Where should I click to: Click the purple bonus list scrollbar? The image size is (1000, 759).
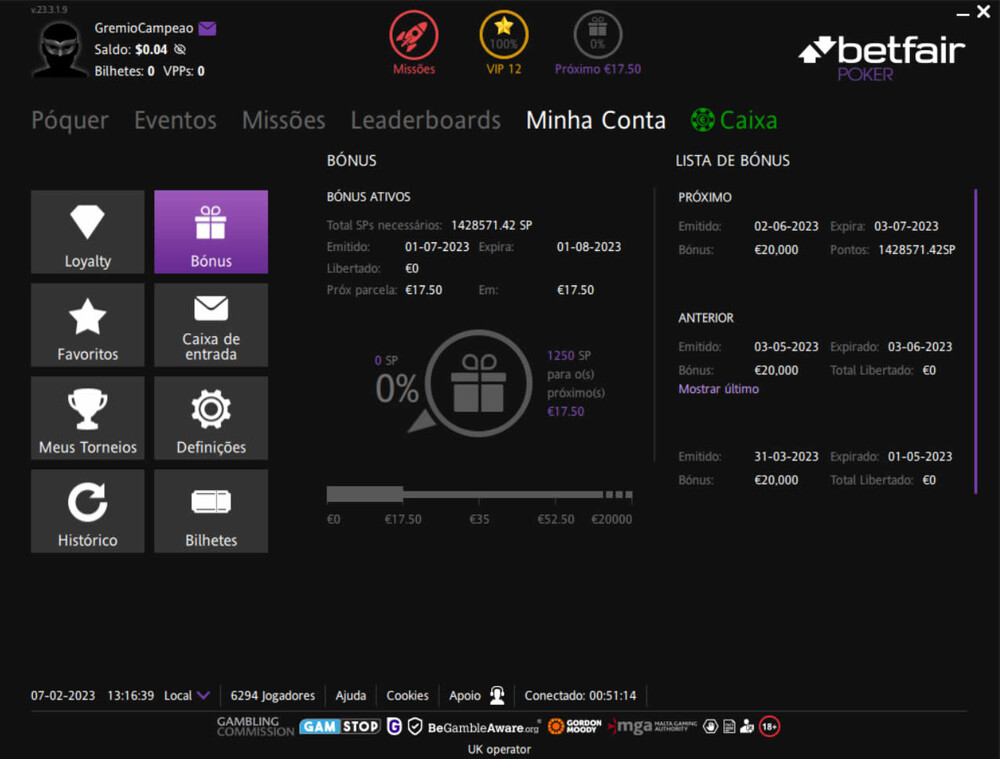[975, 340]
